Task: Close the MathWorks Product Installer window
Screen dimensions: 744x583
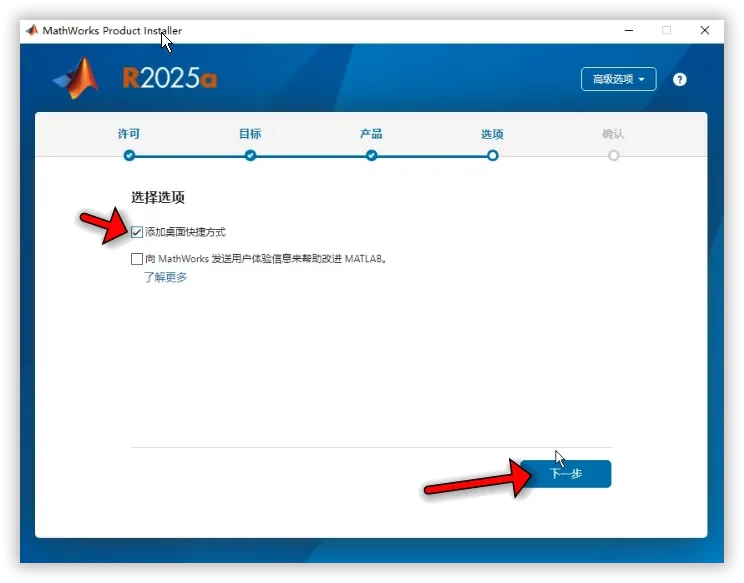Action: coord(705,30)
